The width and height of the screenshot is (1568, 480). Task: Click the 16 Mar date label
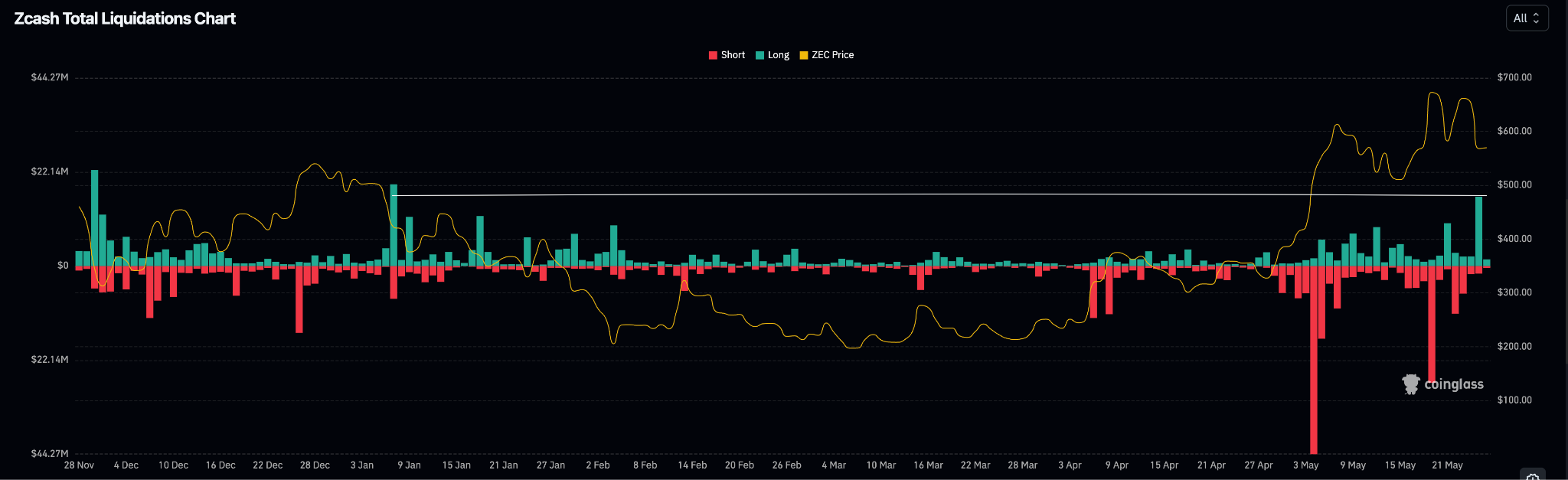928,465
